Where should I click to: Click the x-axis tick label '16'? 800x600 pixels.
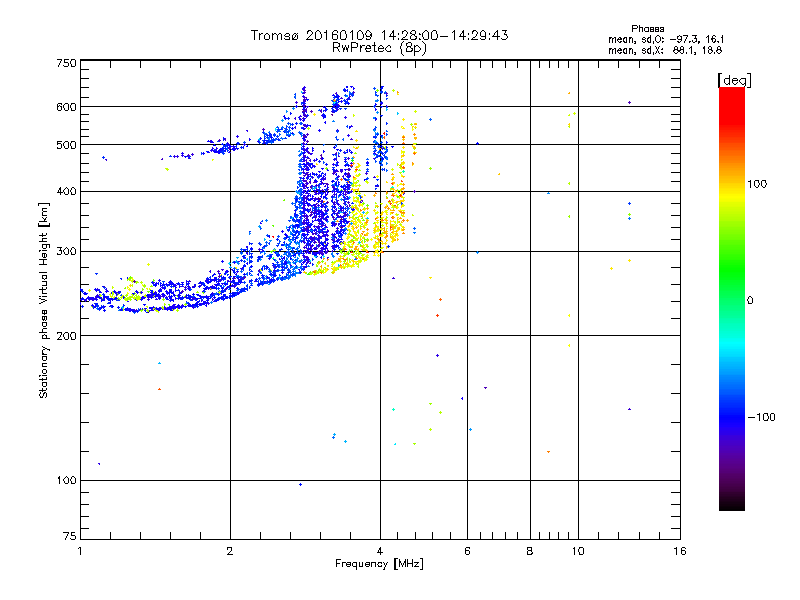click(680, 551)
